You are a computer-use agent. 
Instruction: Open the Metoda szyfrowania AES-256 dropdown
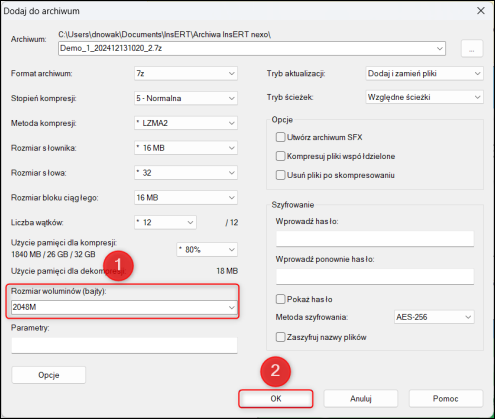434,317
